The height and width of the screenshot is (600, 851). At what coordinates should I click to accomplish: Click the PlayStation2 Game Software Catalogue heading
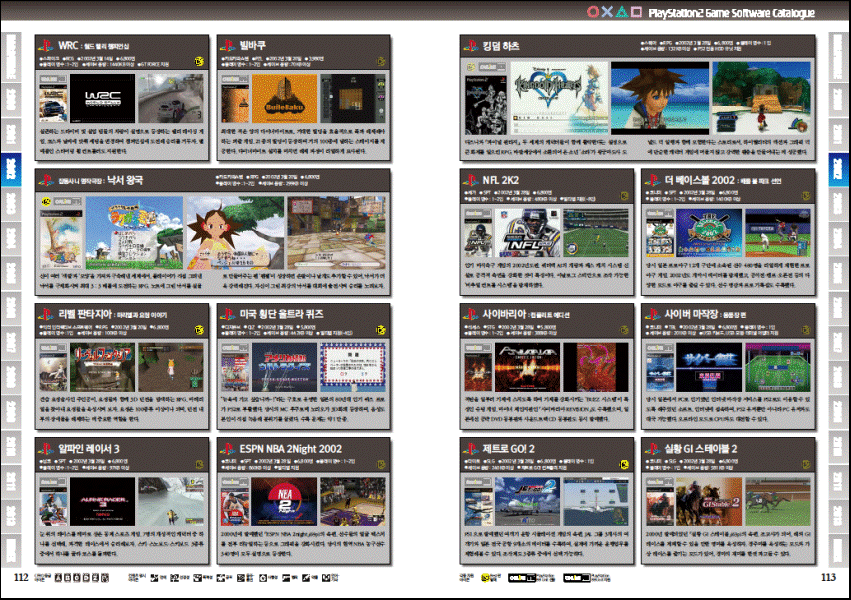tap(732, 12)
